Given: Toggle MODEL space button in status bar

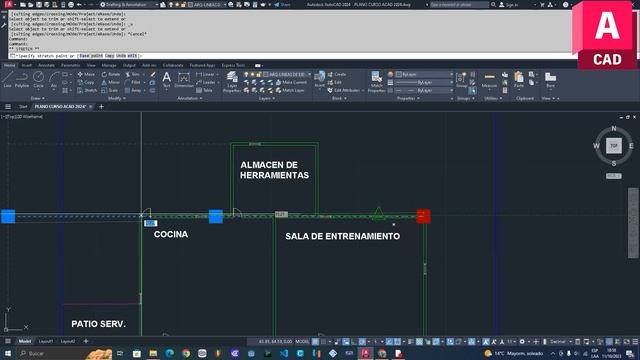Looking at the screenshot, I should [x=302, y=342].
